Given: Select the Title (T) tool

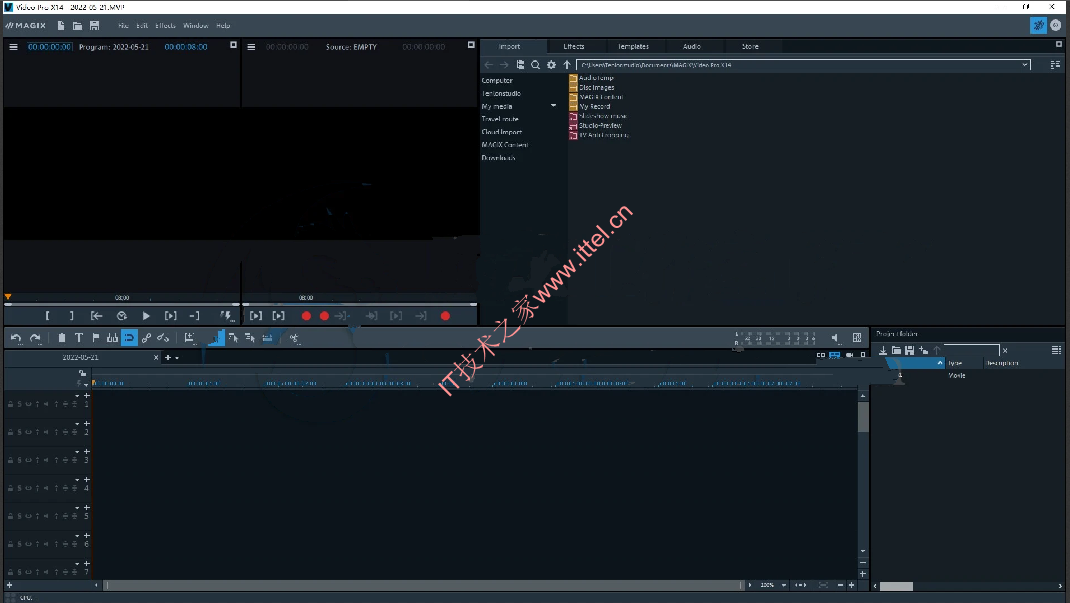Looking at the screenshot, I should [x=78, y=338].
